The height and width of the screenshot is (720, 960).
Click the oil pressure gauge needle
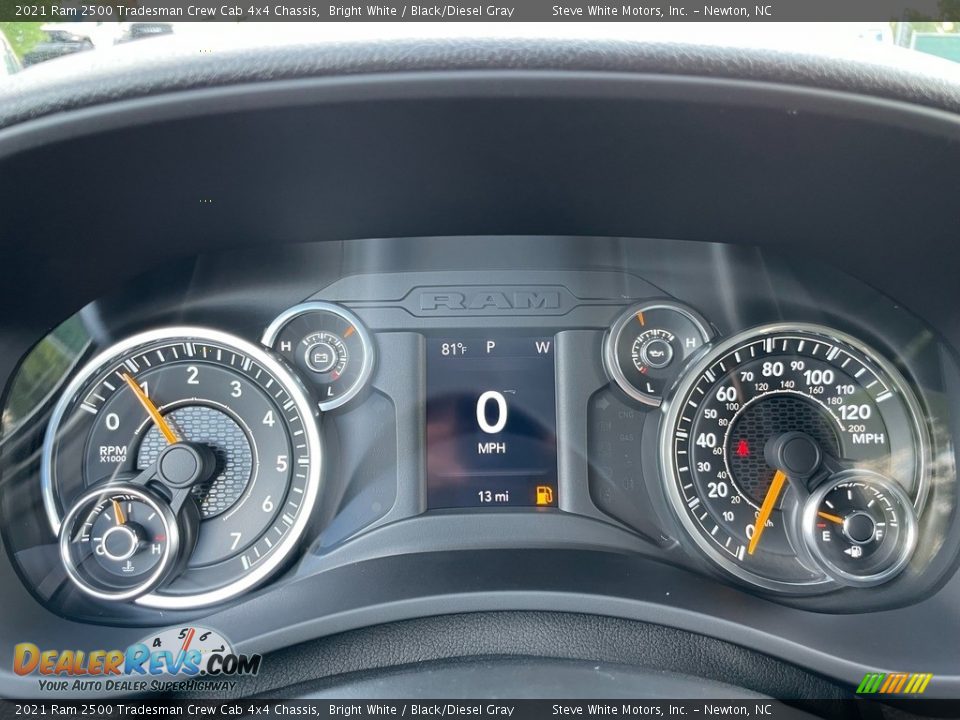pos(640,318)
